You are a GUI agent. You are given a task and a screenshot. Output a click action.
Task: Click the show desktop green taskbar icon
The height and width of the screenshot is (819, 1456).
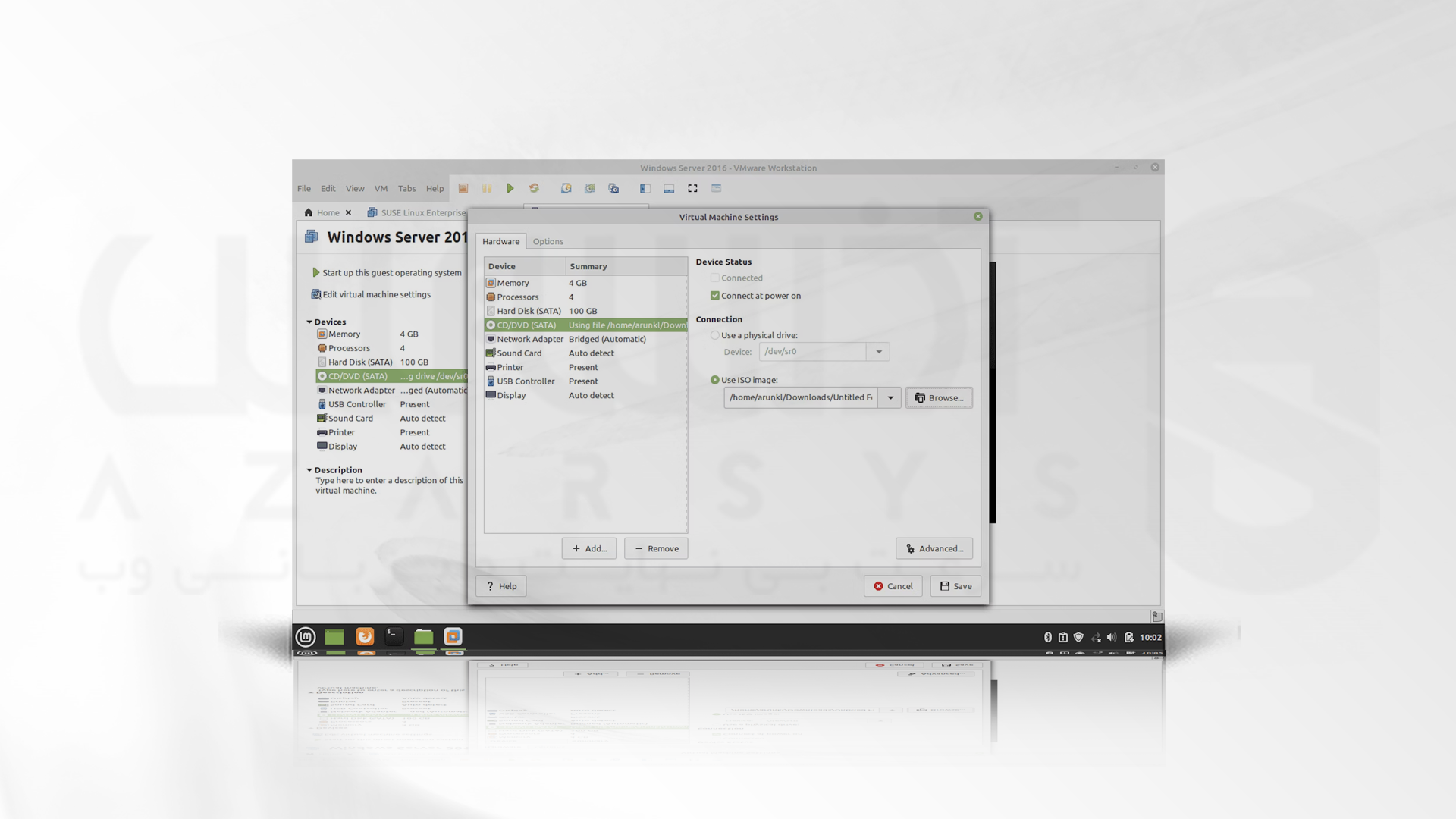coord(334,637)
